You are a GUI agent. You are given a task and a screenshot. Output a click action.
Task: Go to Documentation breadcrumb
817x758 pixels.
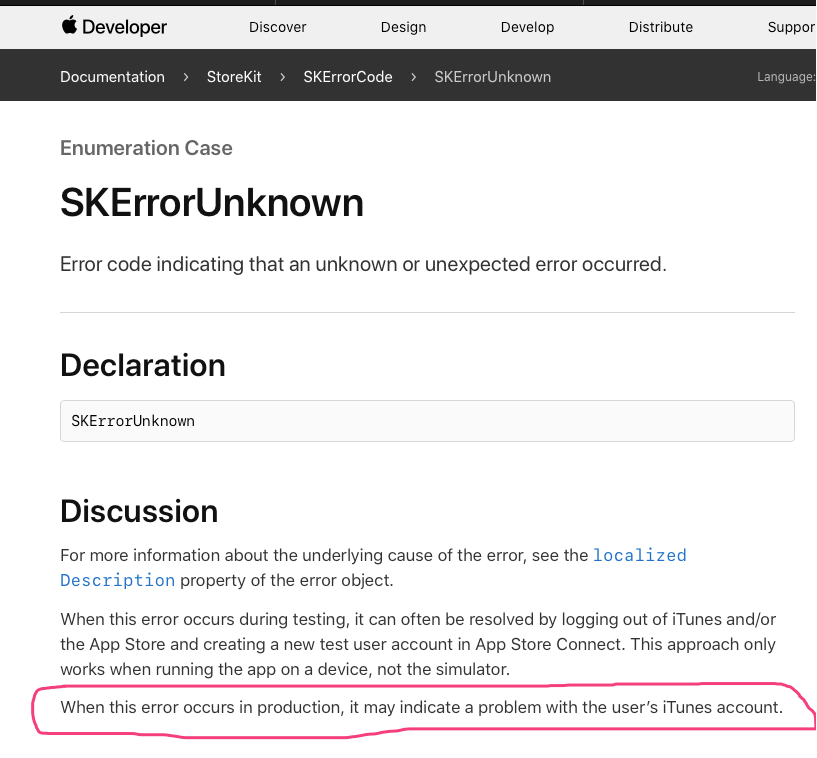click(x=113, y=77)
